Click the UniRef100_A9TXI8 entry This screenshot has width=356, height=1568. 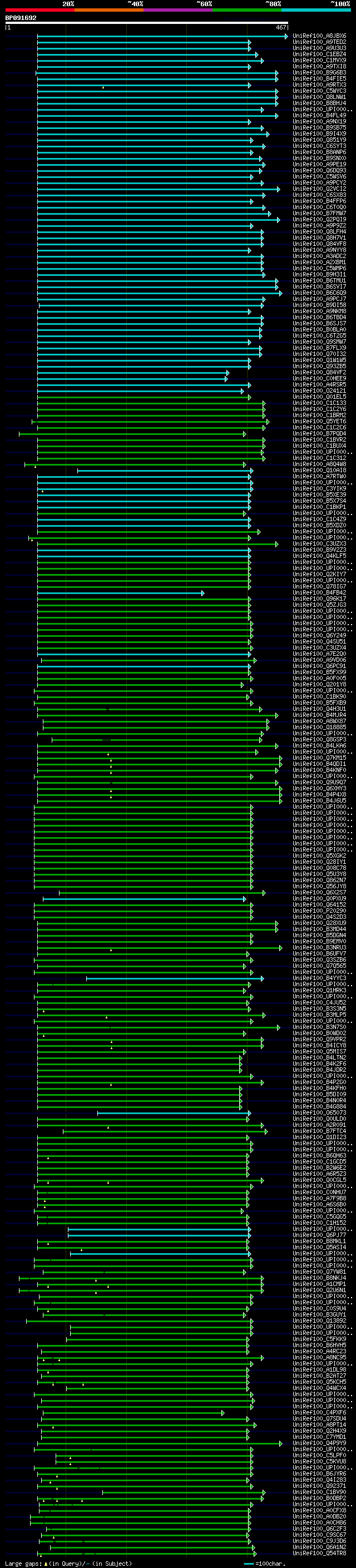point(319,66)
